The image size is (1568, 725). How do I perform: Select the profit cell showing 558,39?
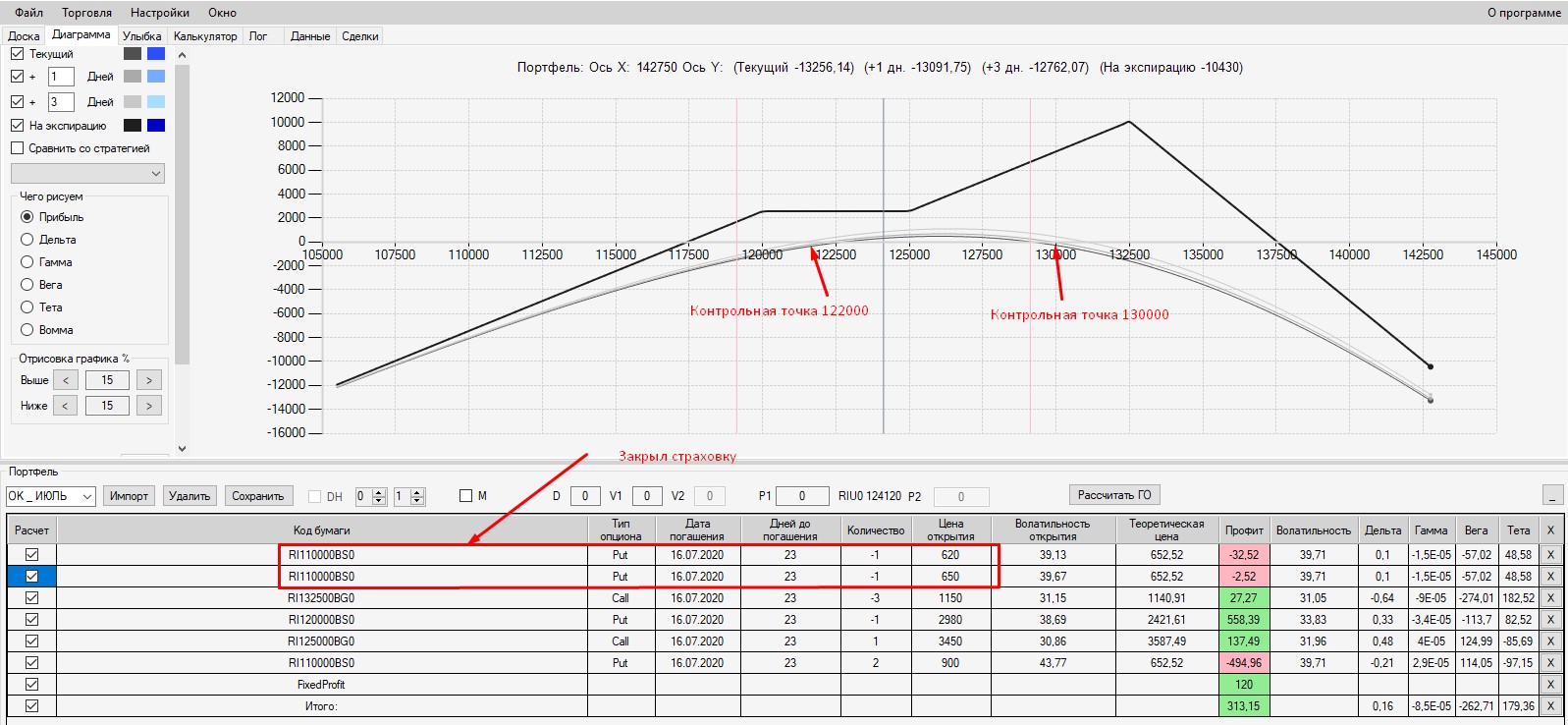coord(1244,620)
